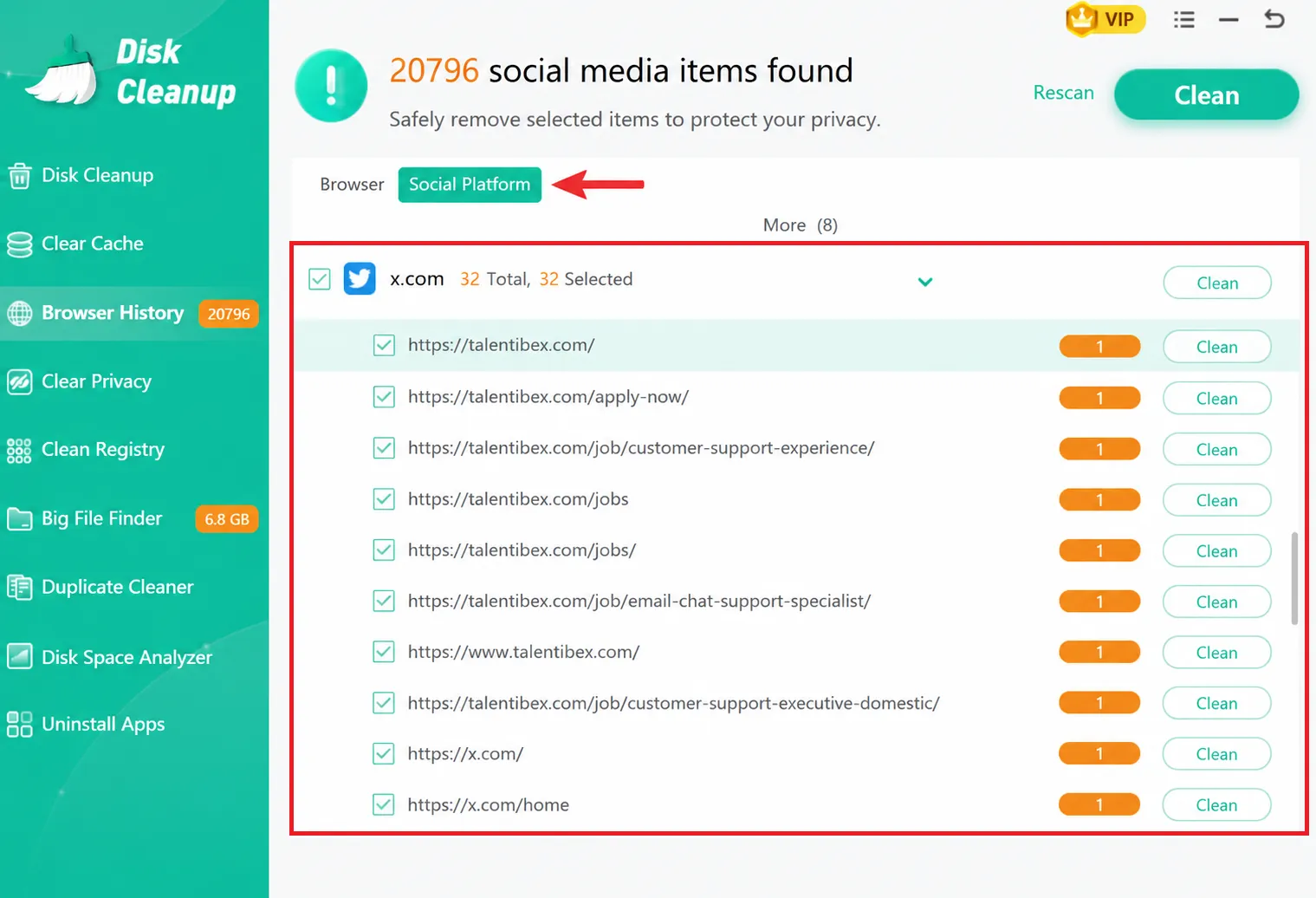Click the Disk Cleanup broom logo
Viewport: 1316px width, 898px height.
(x=62, y=71)
